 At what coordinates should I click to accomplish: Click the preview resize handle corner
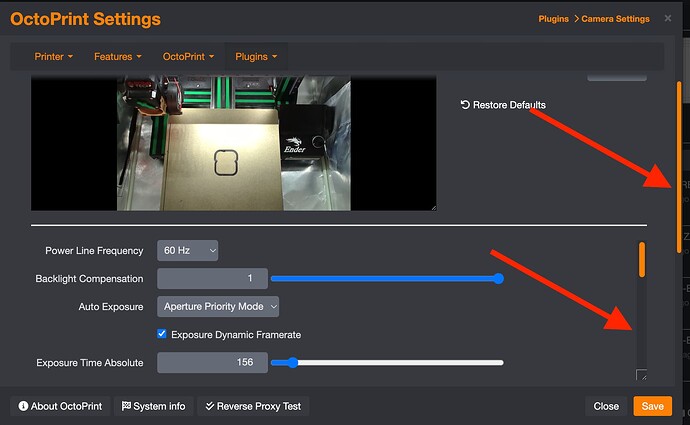click(433, 207)
